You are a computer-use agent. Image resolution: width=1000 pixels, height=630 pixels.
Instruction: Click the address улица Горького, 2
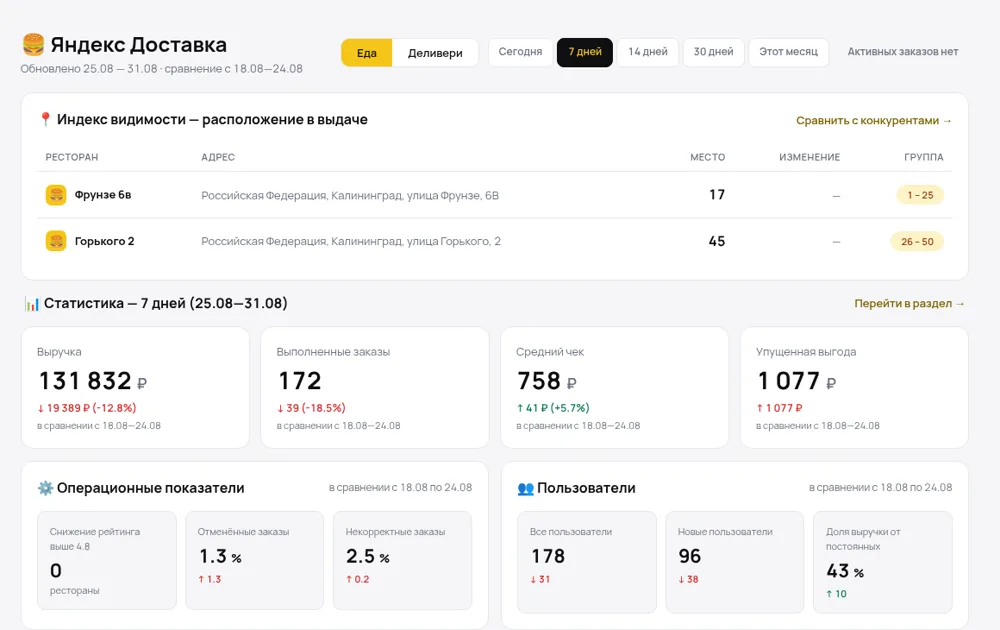coord(351,241)
